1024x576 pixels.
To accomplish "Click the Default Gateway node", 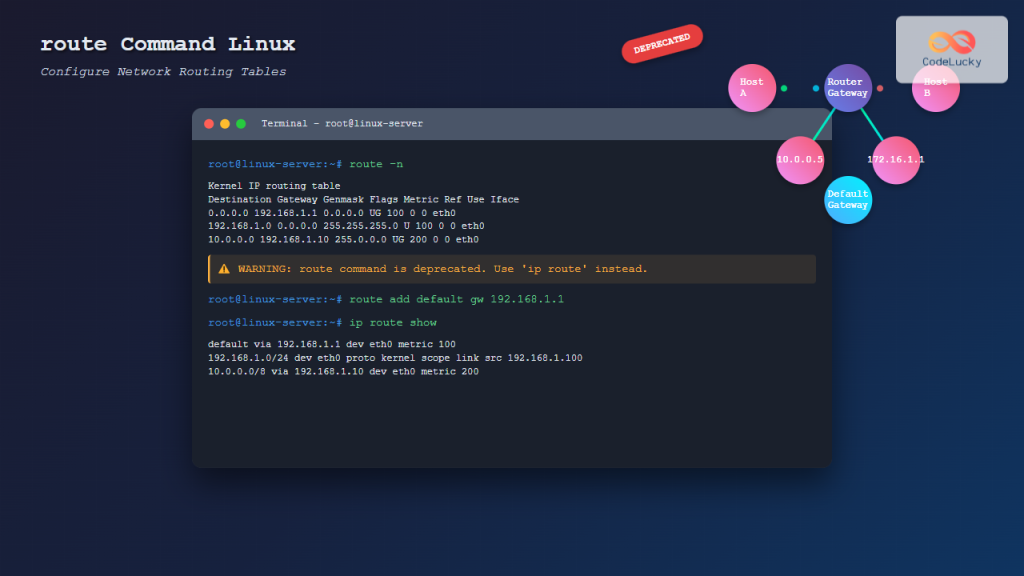I will click(x=847, y=199).
